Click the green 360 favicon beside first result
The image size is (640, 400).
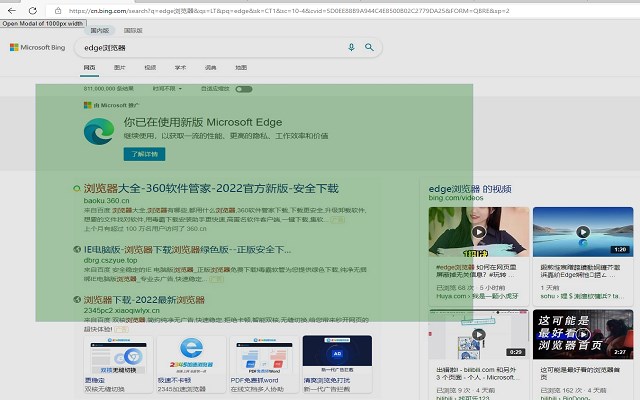point(76,189)
